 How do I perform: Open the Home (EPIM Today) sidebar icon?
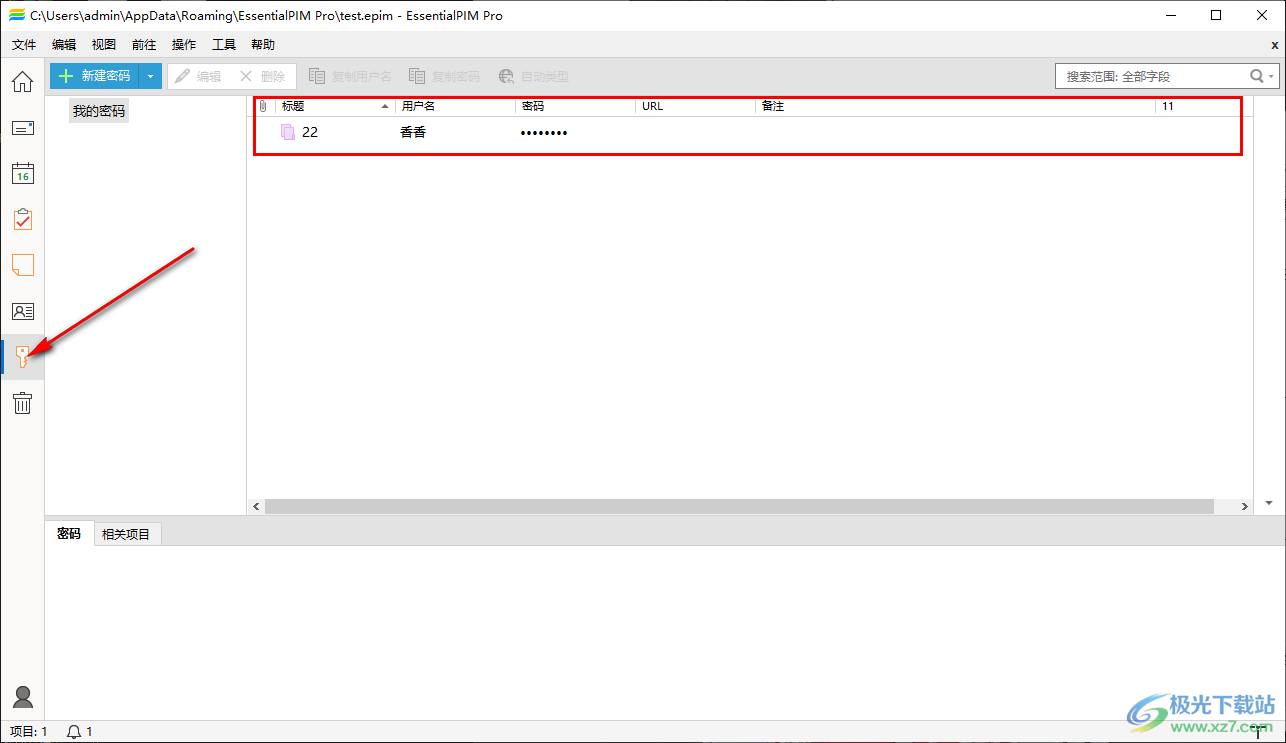coord(22,82)
